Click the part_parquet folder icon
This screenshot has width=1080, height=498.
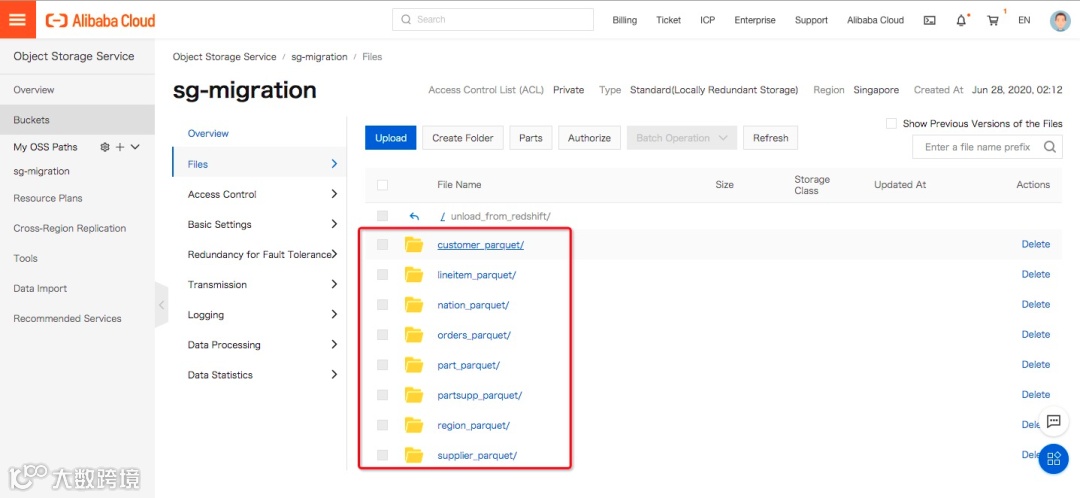tap(414, 364)
